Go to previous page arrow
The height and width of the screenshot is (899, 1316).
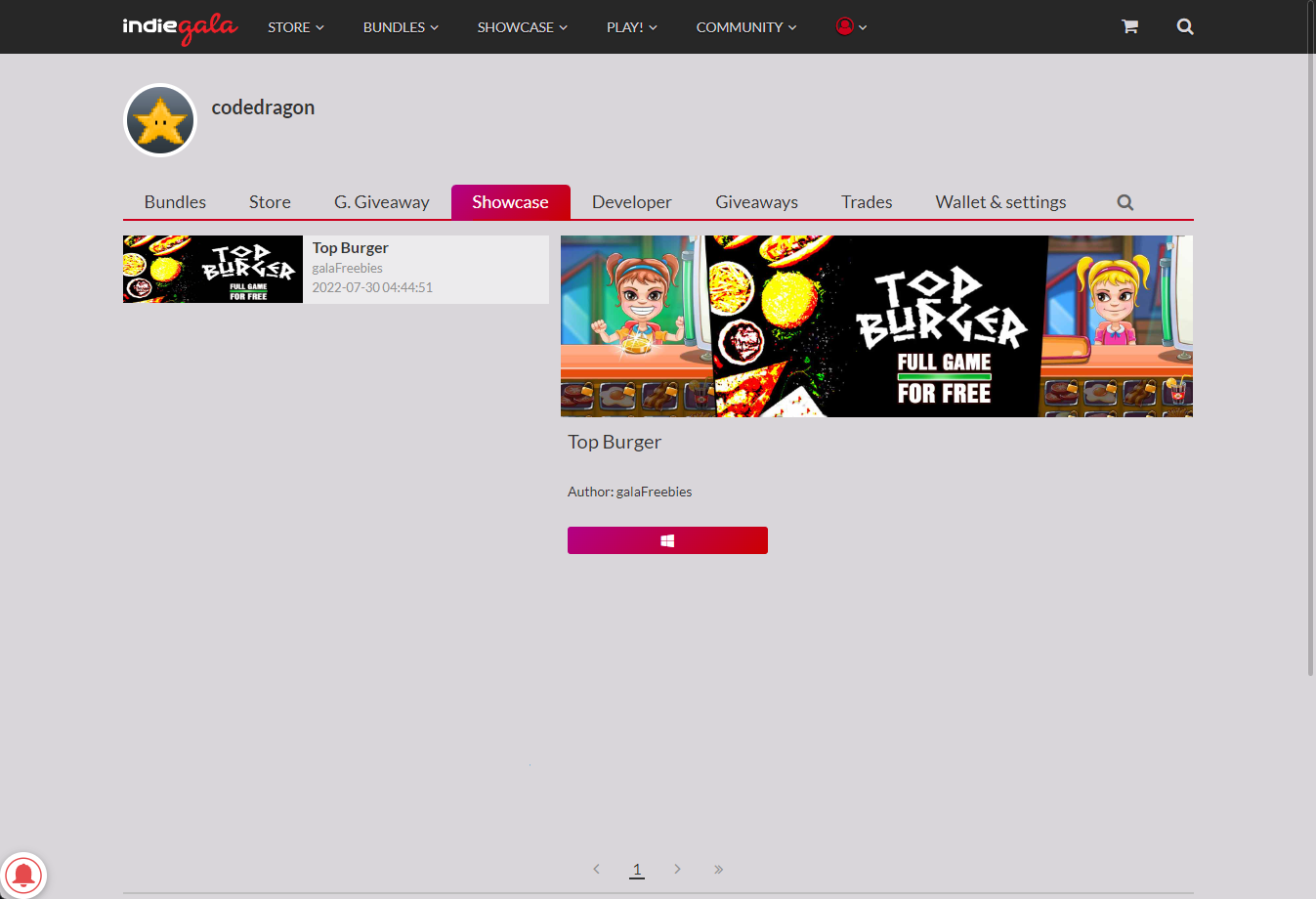[x=596, y=869]
